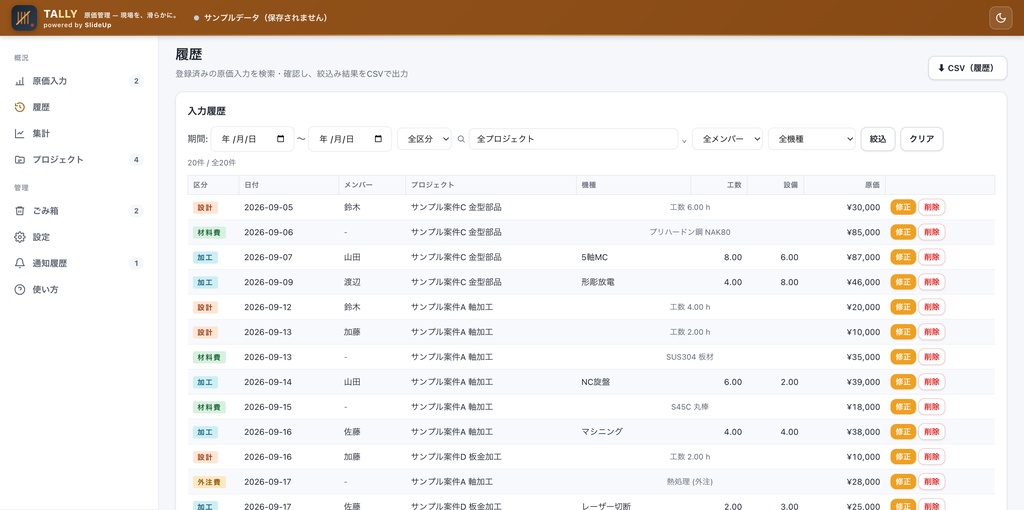Click the 機種 column header
Image resolution: width=1024 pixels, height=510 pixels.
(x=633, y=185)
